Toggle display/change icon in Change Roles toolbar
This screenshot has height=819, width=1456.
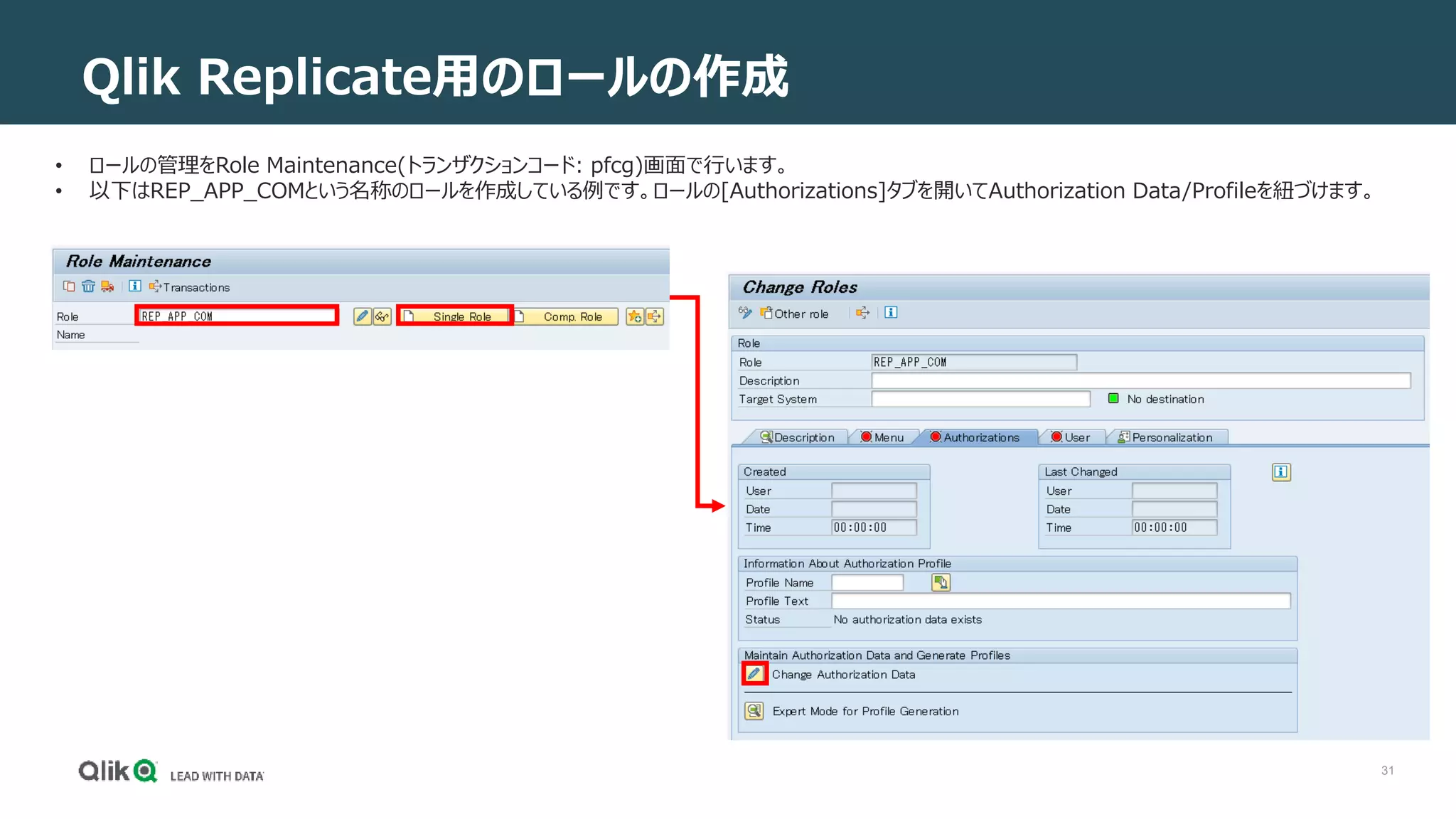tap(745, 313)
